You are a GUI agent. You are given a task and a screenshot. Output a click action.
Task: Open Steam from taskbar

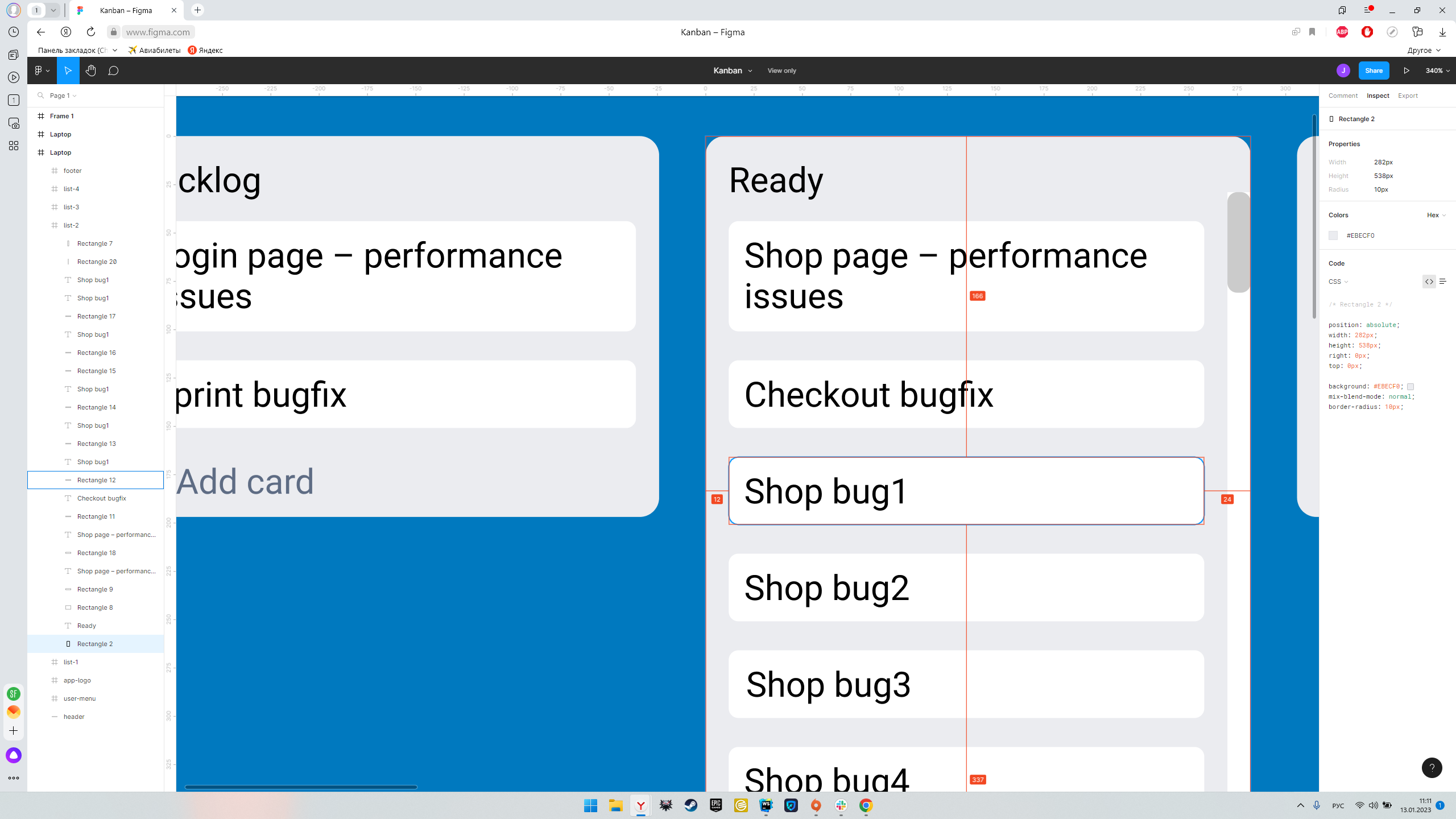point(690,805)
